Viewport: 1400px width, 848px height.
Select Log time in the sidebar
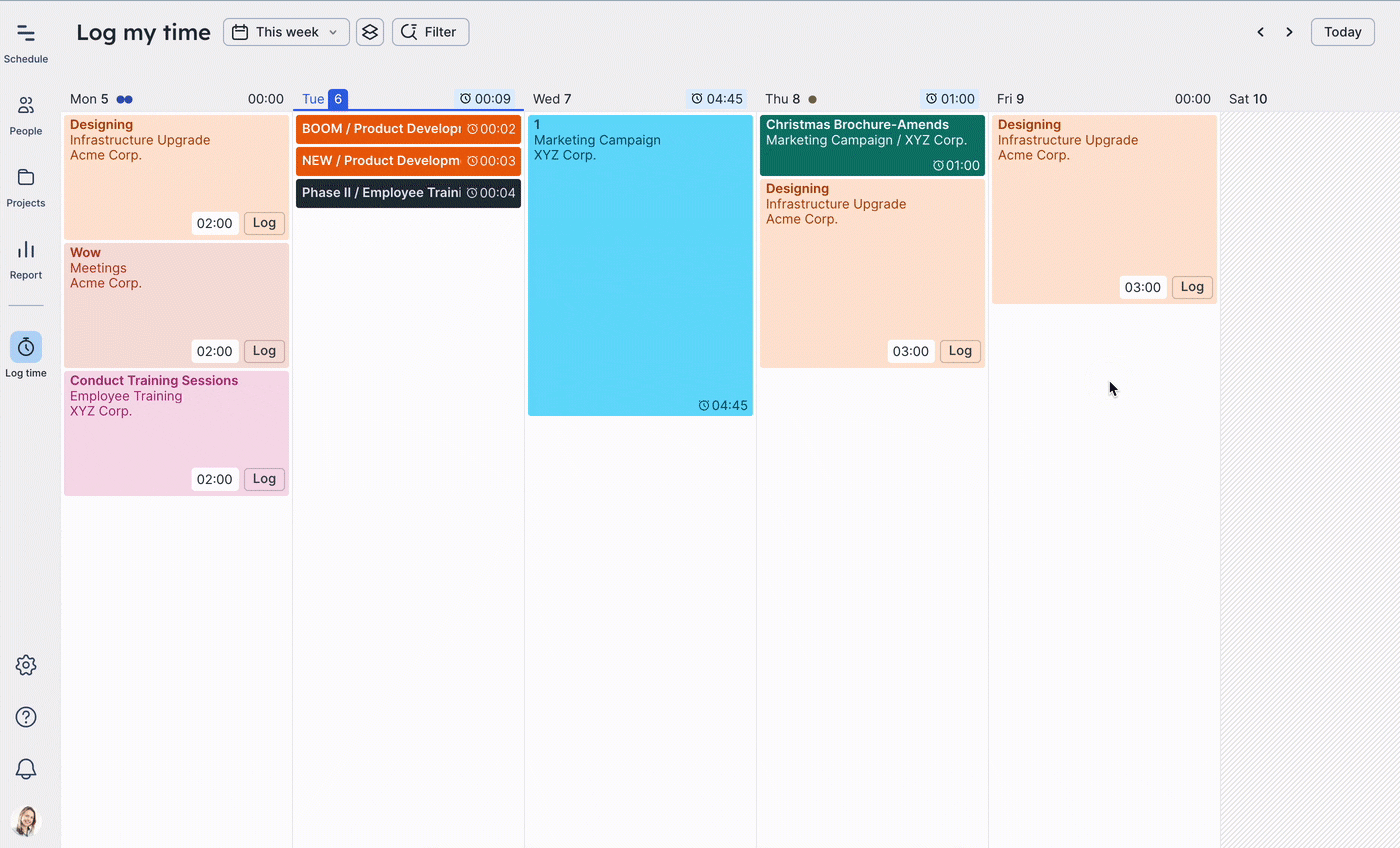[x=26, y=354]
